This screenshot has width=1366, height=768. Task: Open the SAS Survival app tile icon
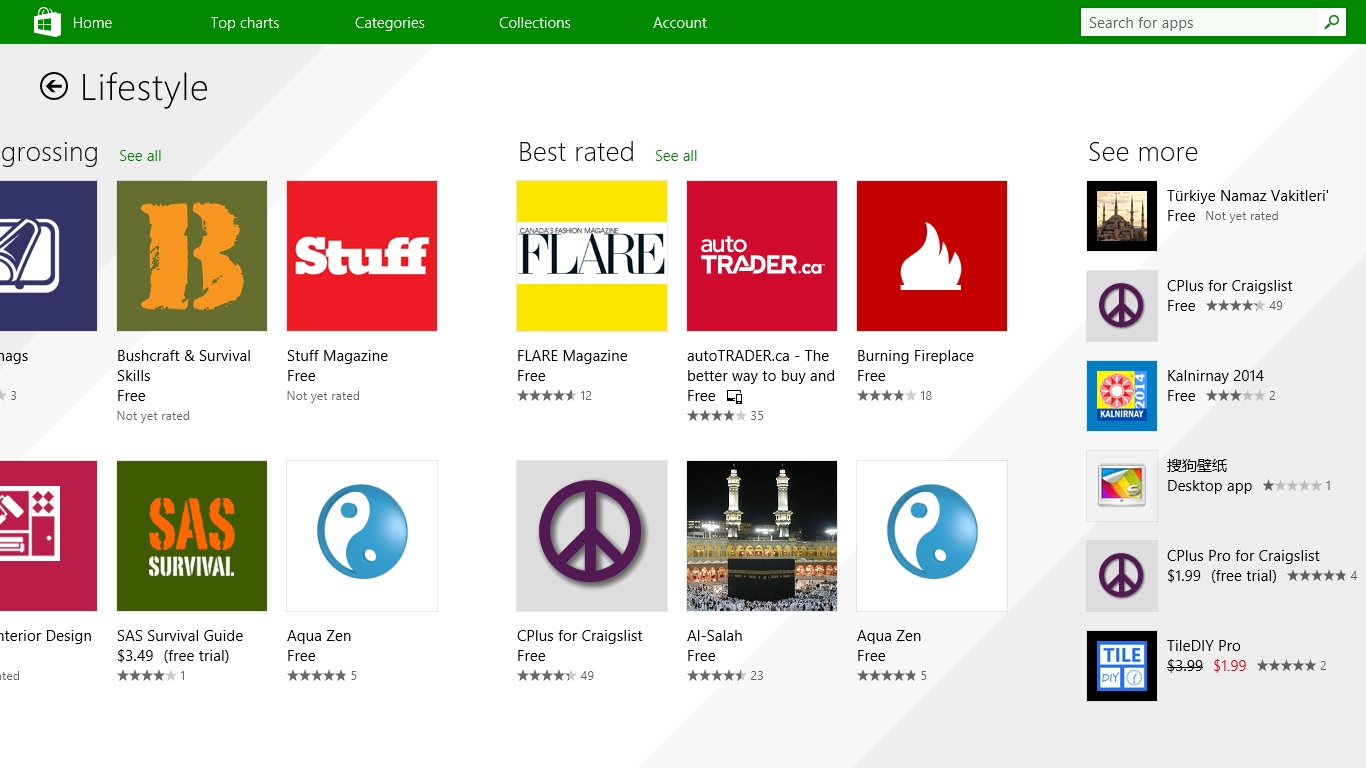click(192, 536)
